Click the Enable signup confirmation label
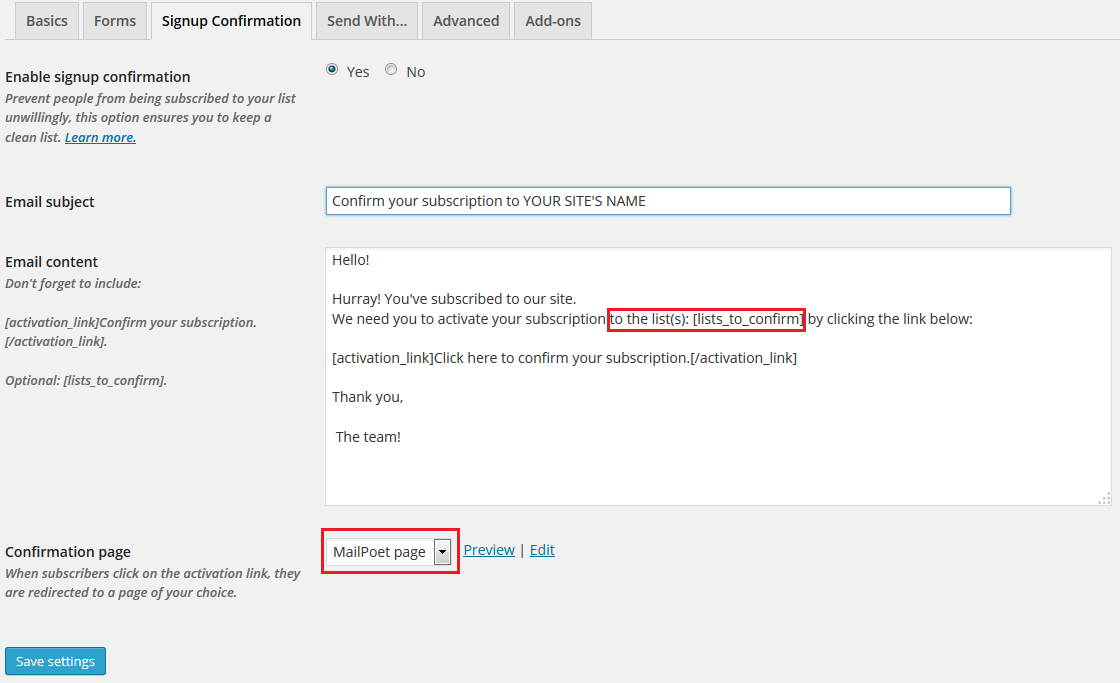Screen dimensions: 1120x683 coord(98,77)
